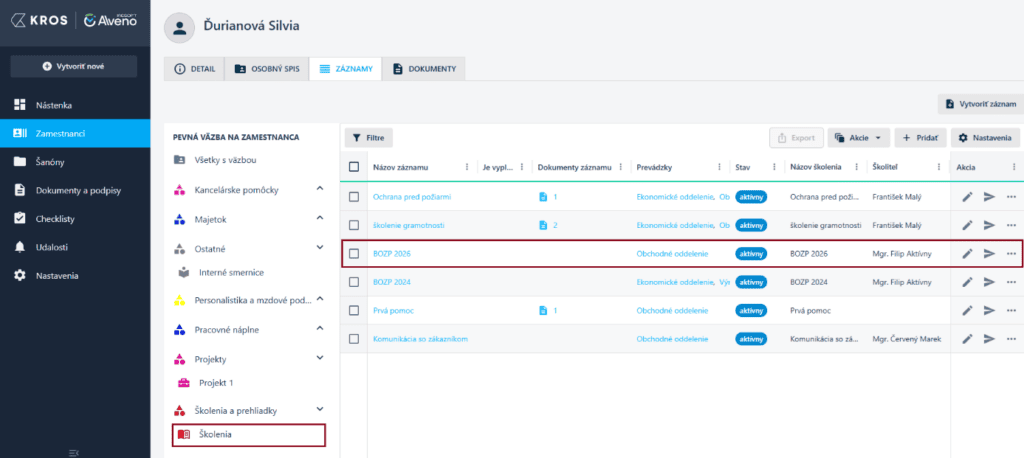Screen dimensions: 1024x458
Task: Open three-dots menu for Ochrana pred požiarmi row
Action: click(1011, 197)
